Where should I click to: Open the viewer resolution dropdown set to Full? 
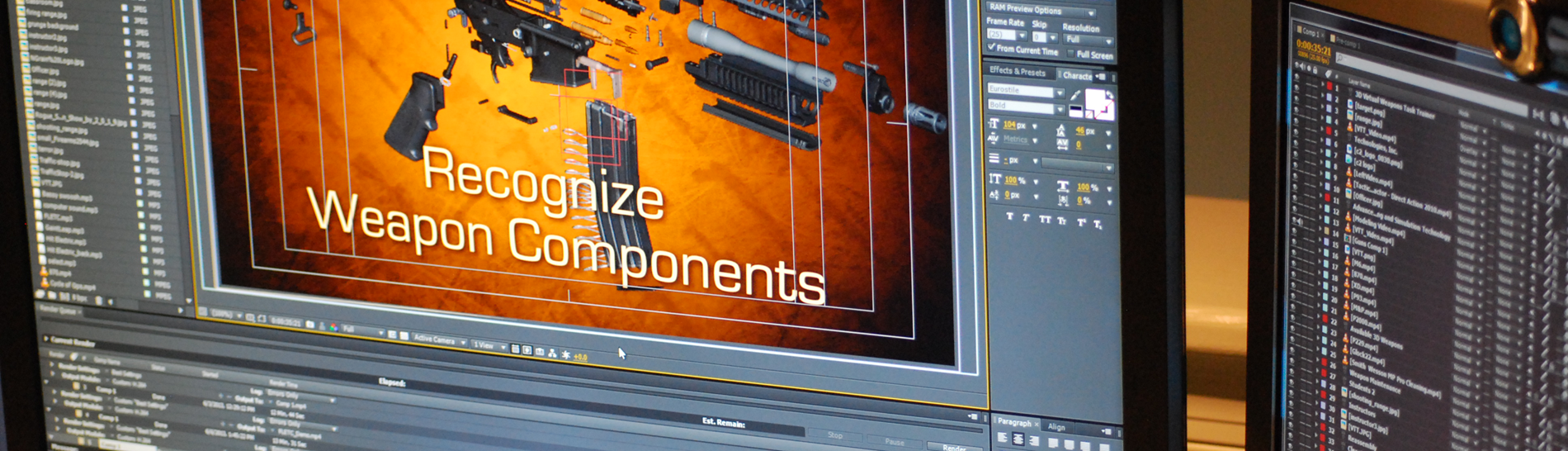coord(363,330)
